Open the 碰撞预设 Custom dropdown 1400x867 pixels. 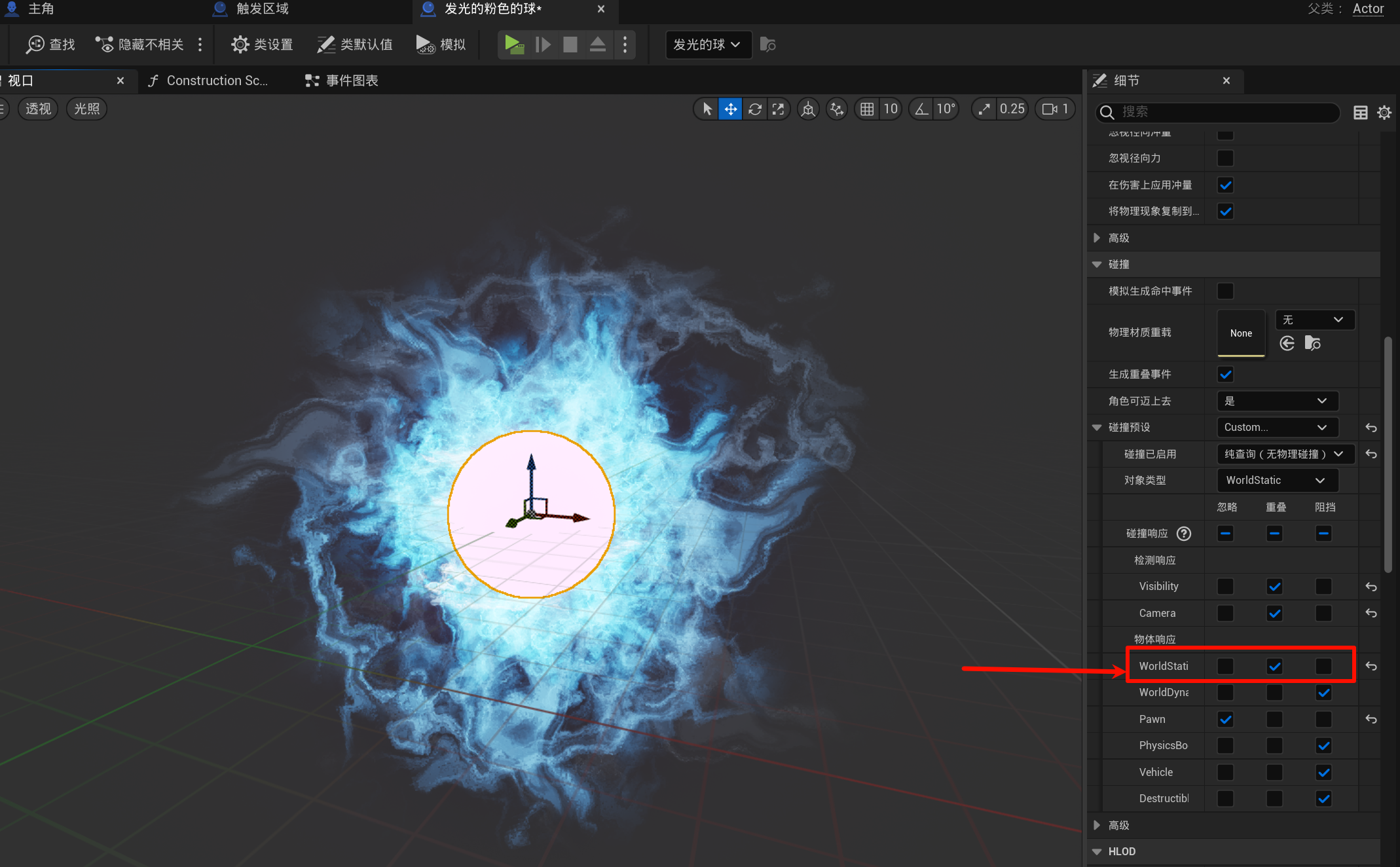(x=1277, y=428)
